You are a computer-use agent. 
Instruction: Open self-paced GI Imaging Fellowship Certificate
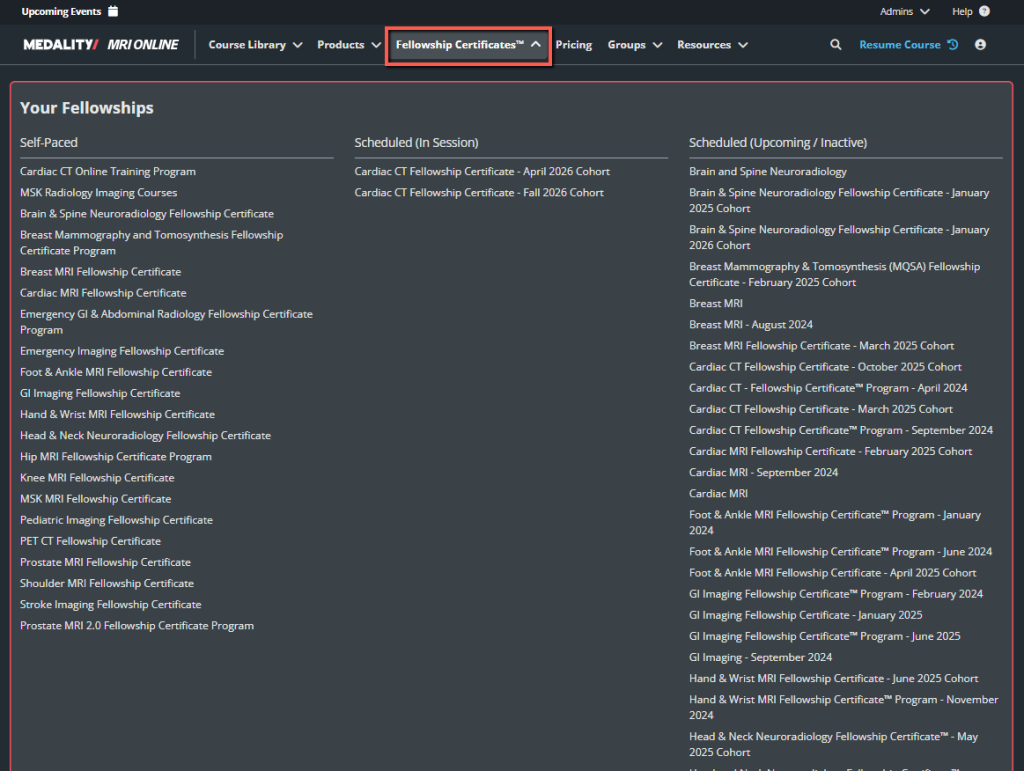click(x=100, y=393)
